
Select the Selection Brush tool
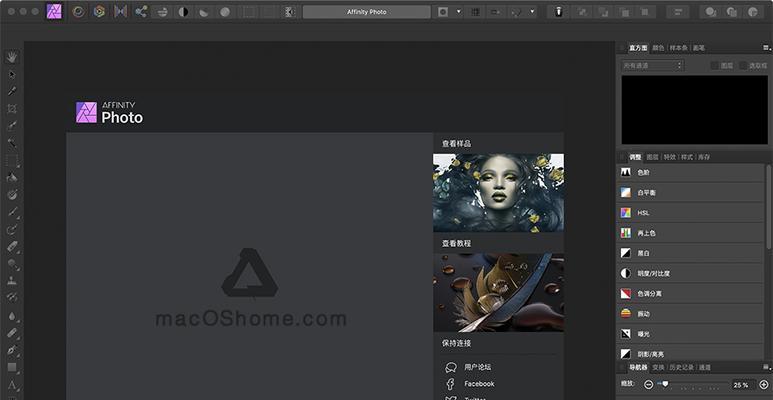(x=12, y=126)
